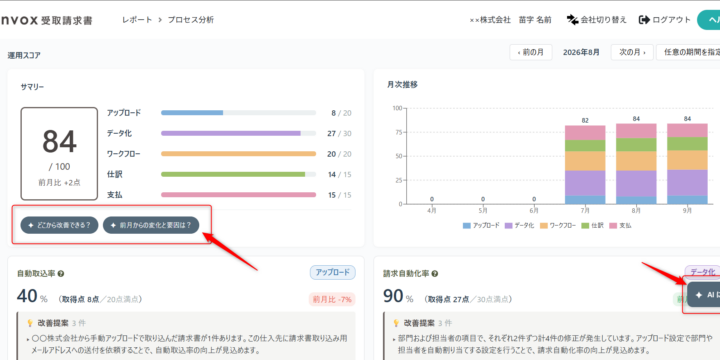The height and width of the screenshot is (360, 720).
Task: Click the アップロード score progress bar
Action: (238, 112)
